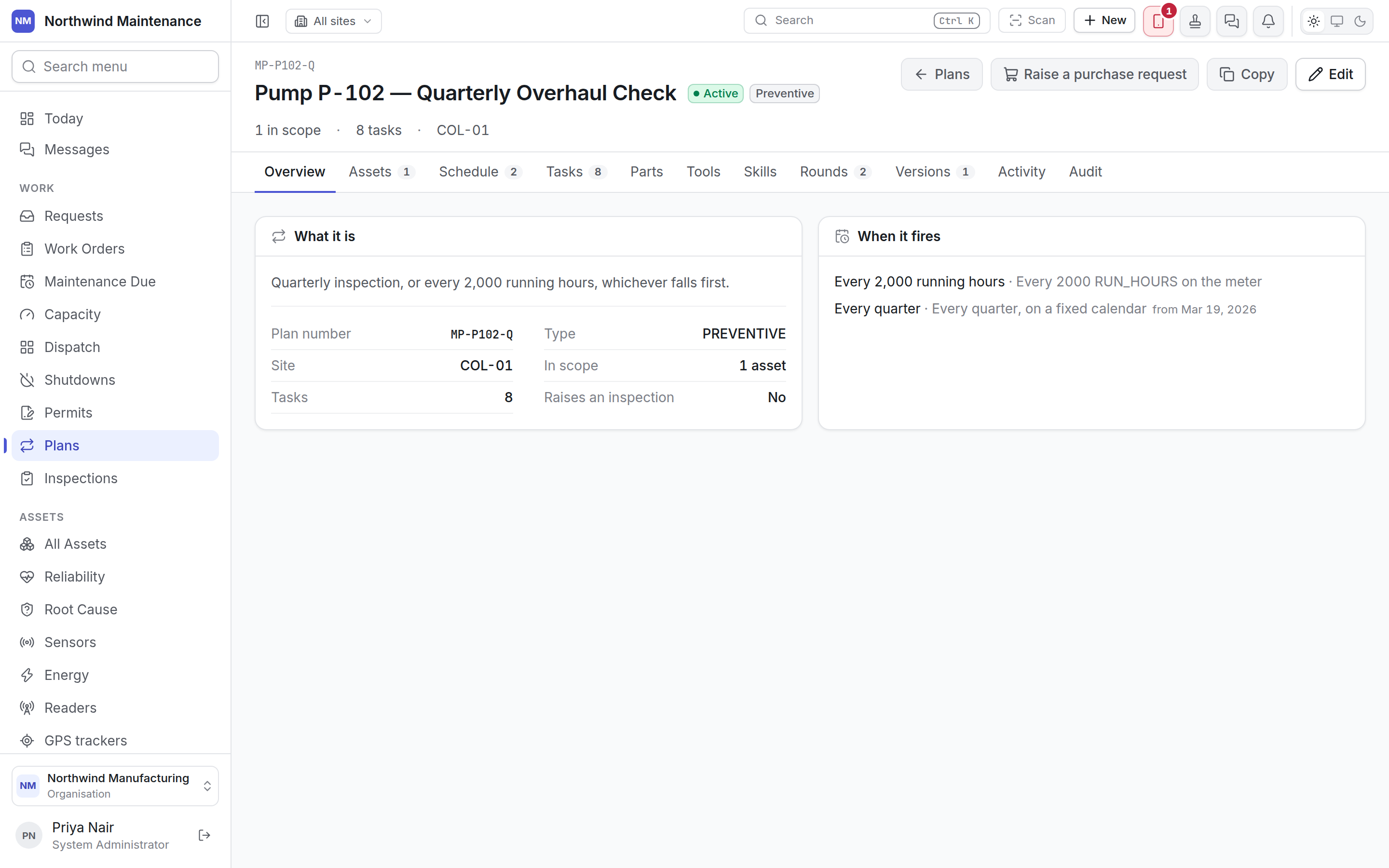This screenshot has width=1389, height=868.
Task: Open the New create menu
Action: [1104, 21]
